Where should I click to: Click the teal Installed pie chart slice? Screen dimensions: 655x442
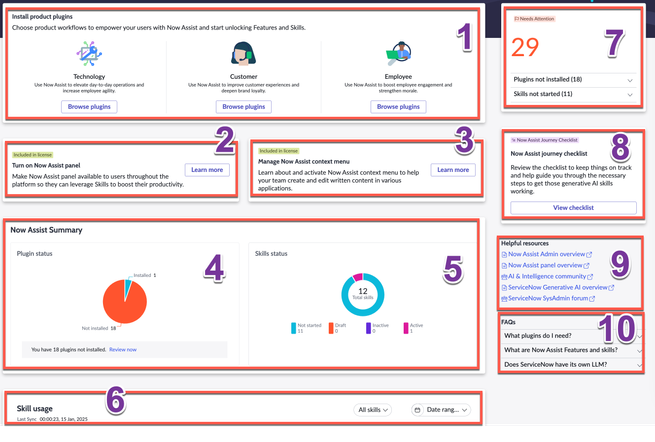(x=128, y=286)
